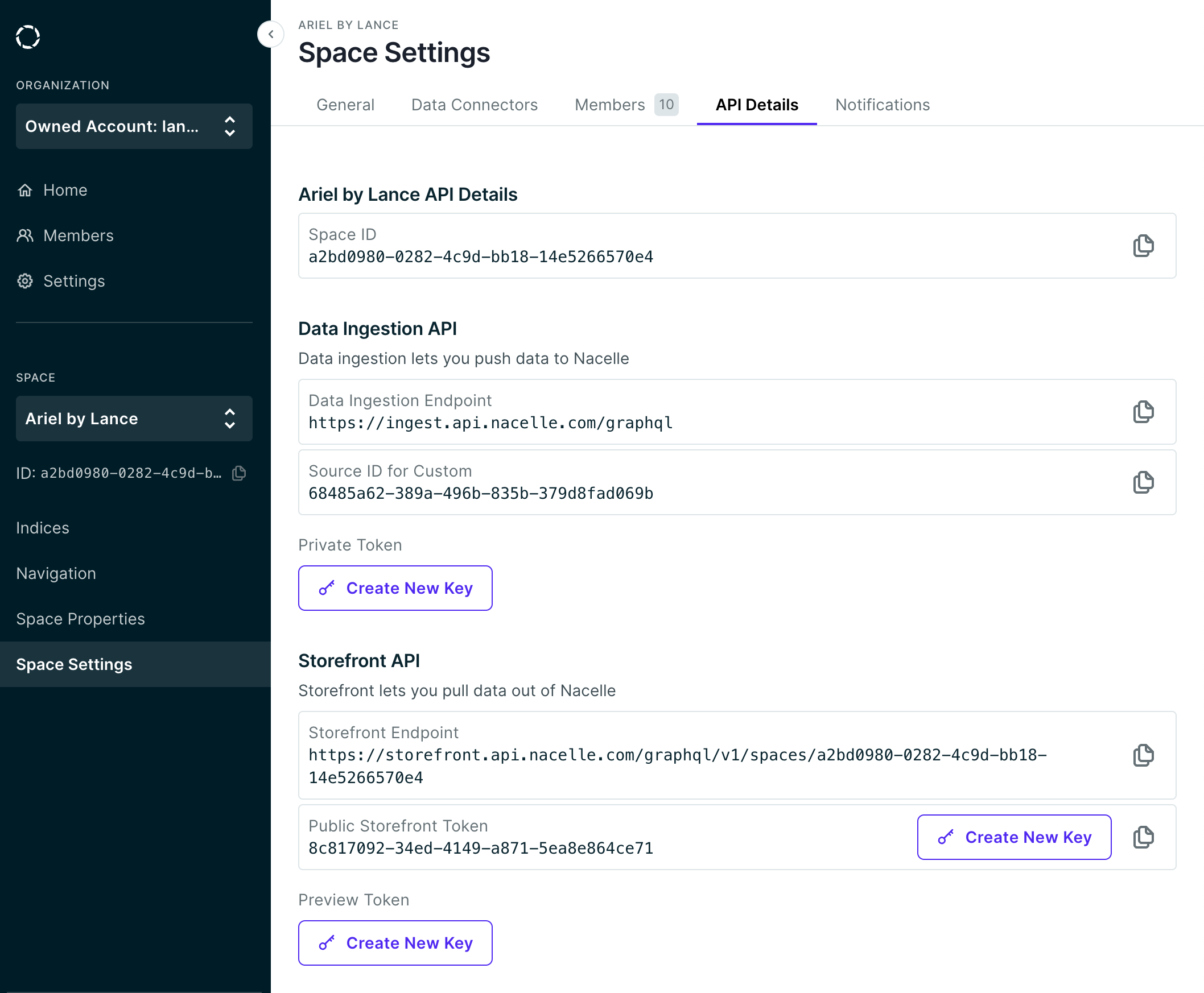Switch to the Data Connectors tab

(x=474, y=105)
